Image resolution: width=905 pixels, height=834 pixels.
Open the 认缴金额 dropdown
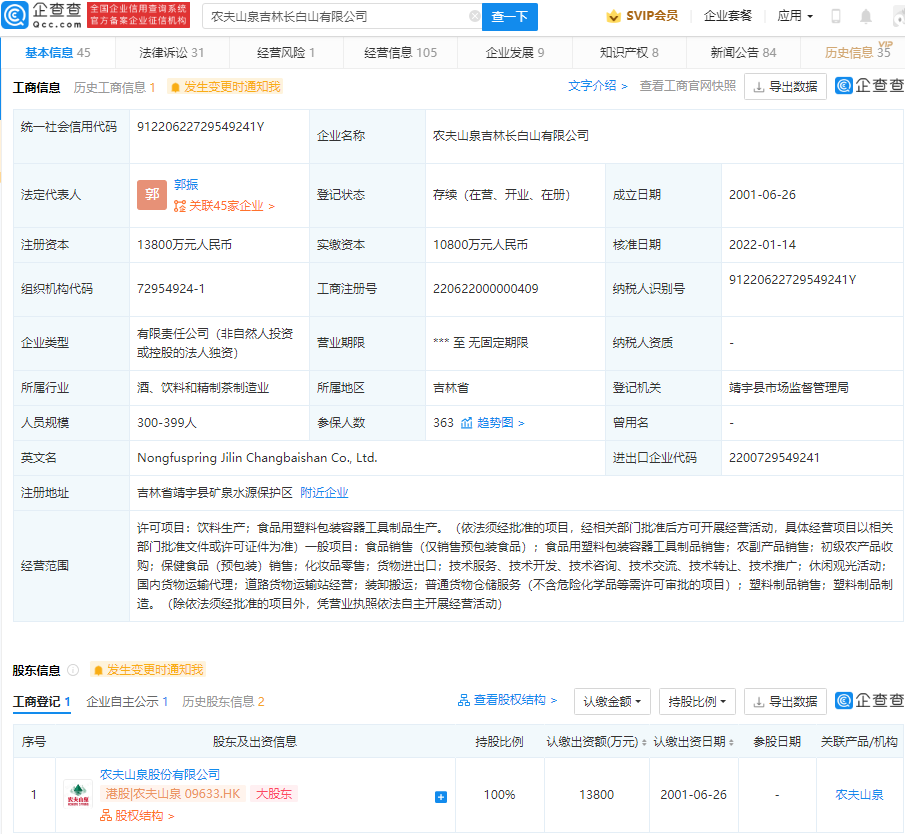coord(612,701)
